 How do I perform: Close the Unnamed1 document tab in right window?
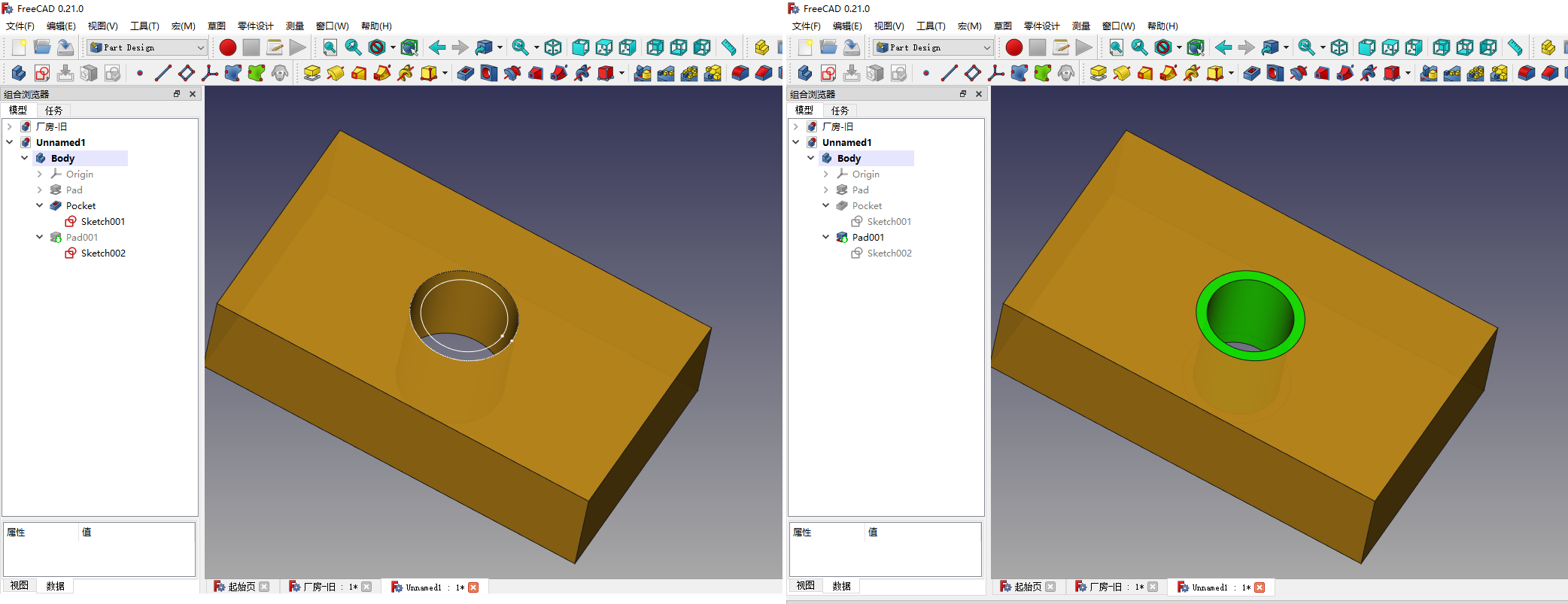click(1260, 587)
